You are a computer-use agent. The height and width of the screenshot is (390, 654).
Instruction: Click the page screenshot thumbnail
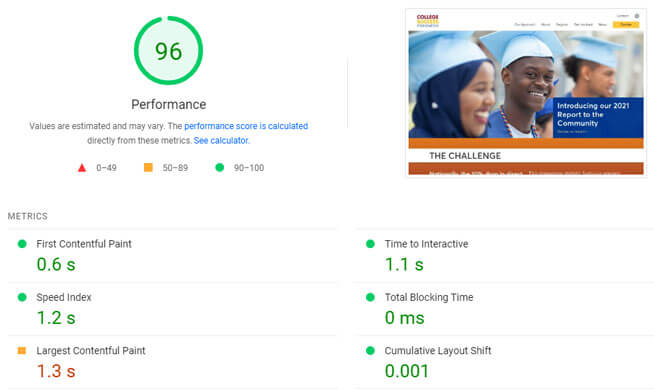click(x=526, y=93)
